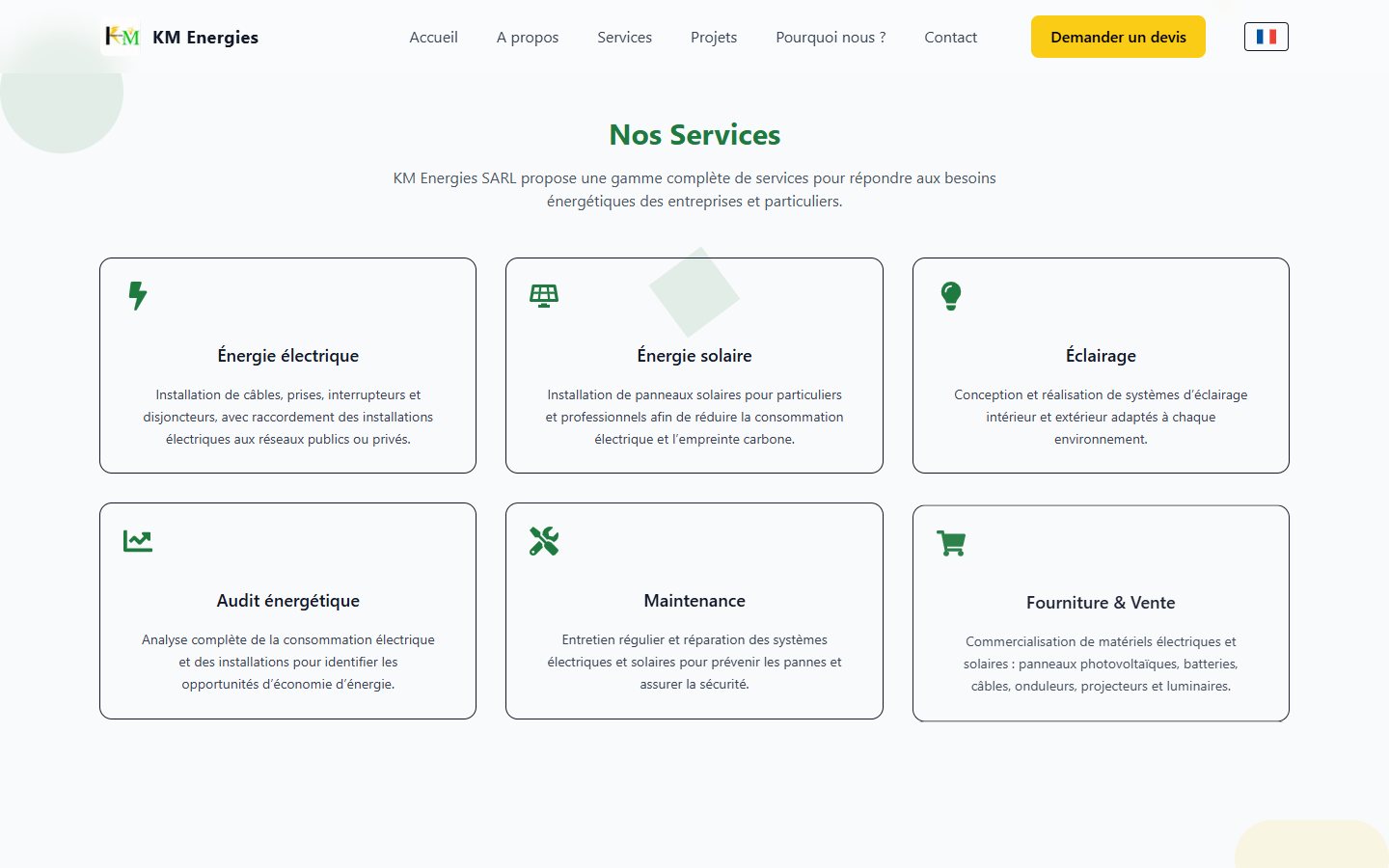Click the KM Energies brand name link
The height and width of the screenshot is (868, 1389).
[x=205, y=37]
